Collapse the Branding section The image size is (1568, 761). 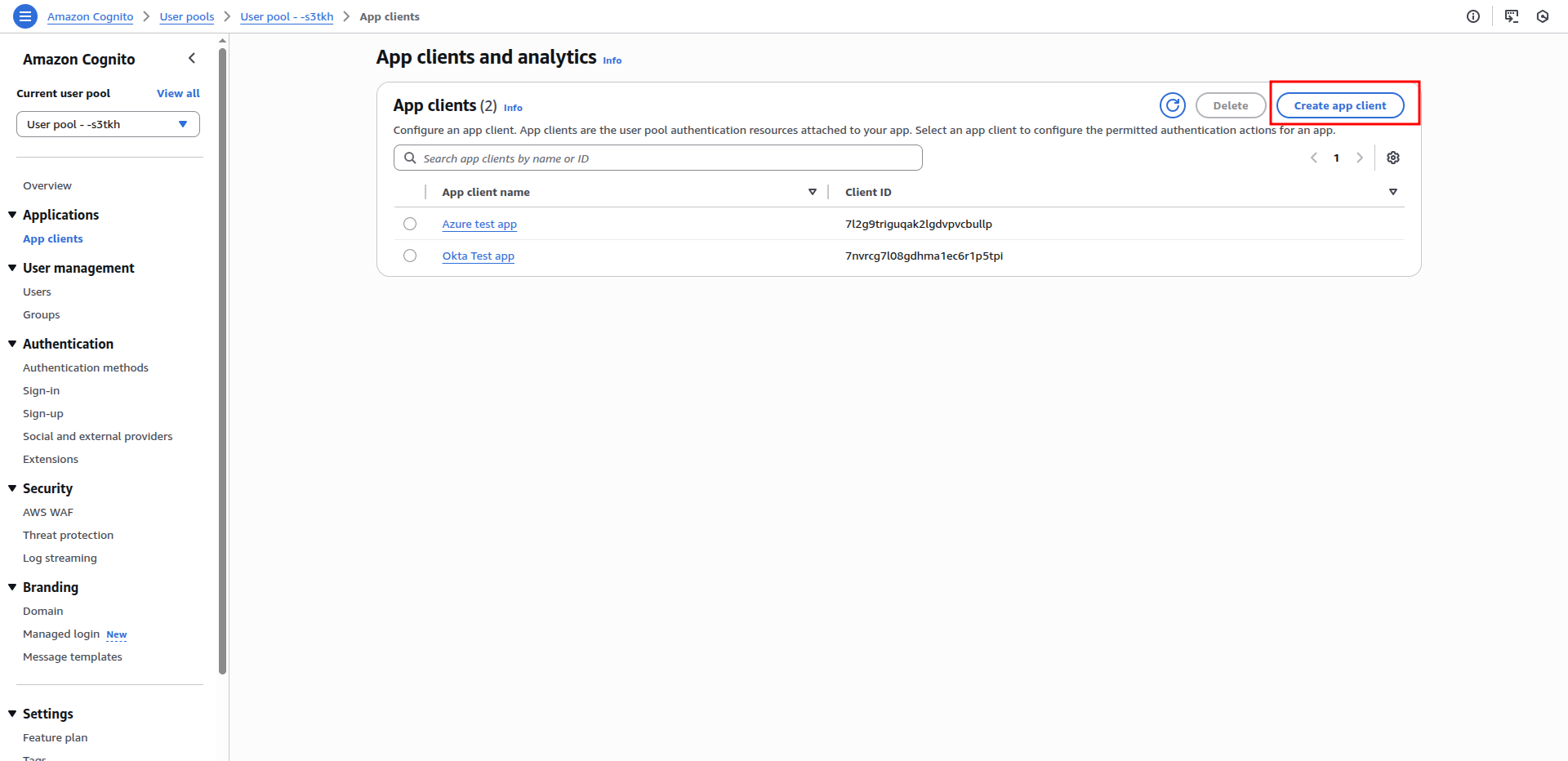(x=12, y=587)
